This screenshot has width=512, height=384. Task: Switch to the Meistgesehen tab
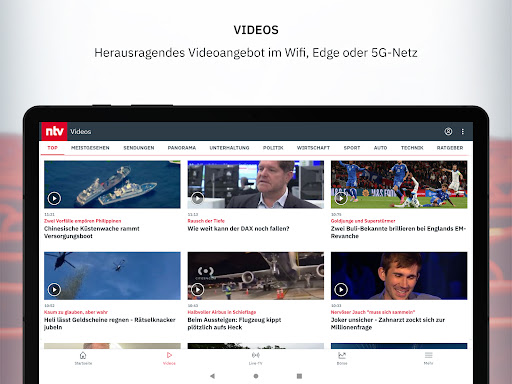coord(90,148)
